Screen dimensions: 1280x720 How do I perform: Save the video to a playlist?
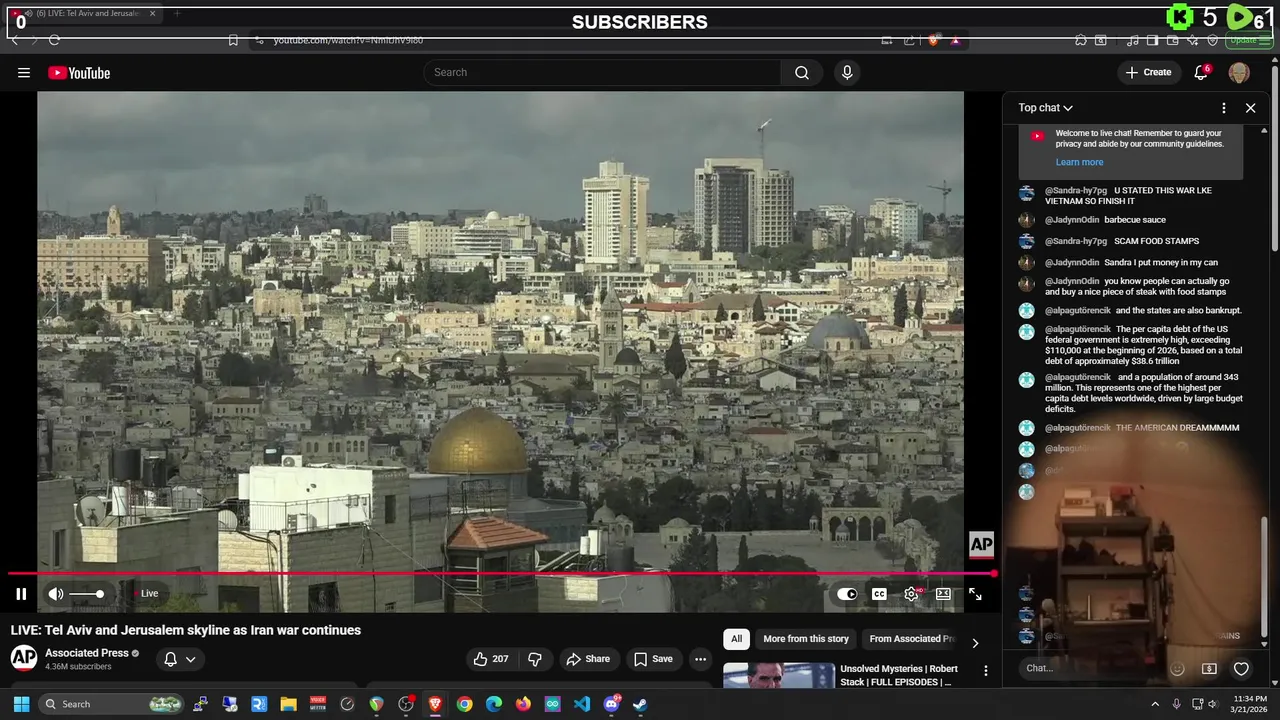click(654, 659)
